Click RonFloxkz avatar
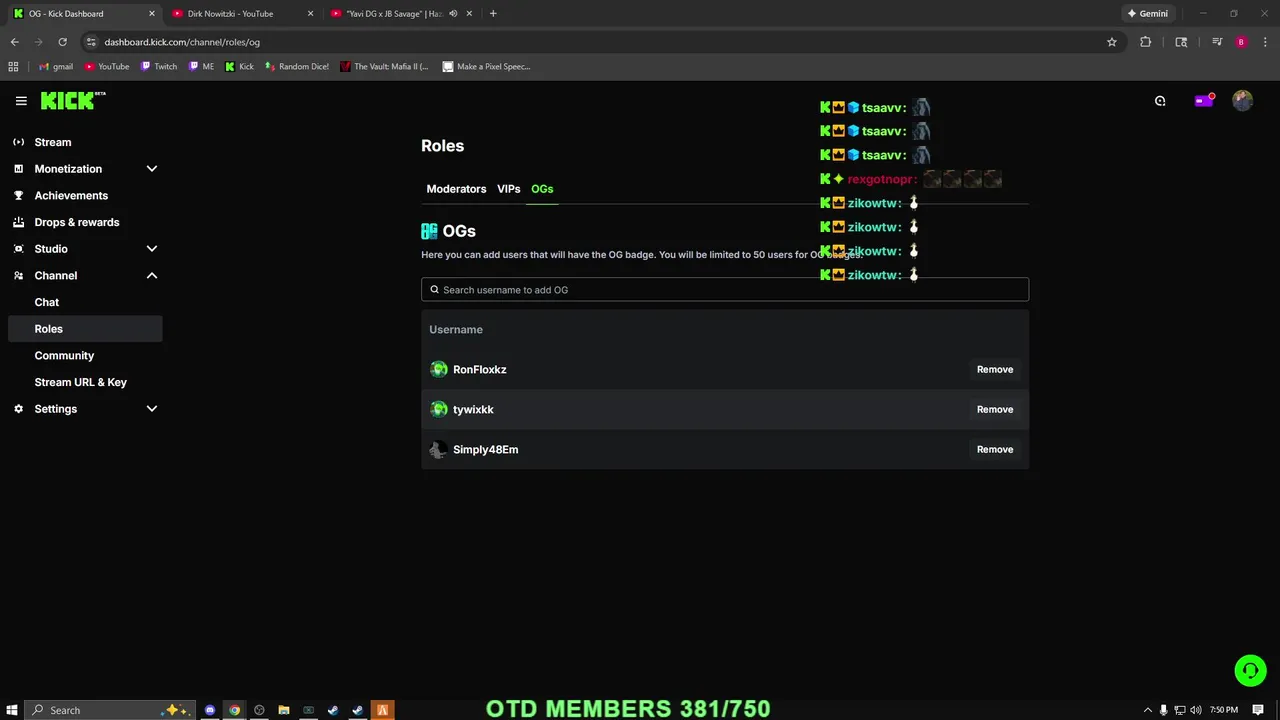This screenshot has height=720, width=1280. click(438, 369)
